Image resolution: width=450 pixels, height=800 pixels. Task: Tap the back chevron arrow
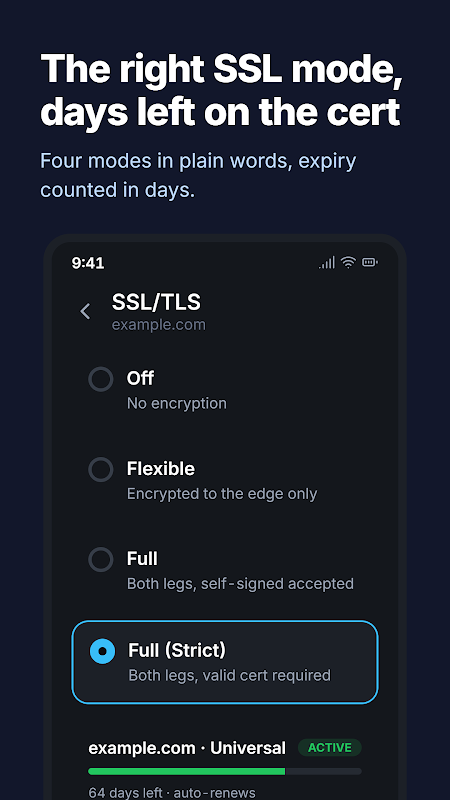coord(85,311)
